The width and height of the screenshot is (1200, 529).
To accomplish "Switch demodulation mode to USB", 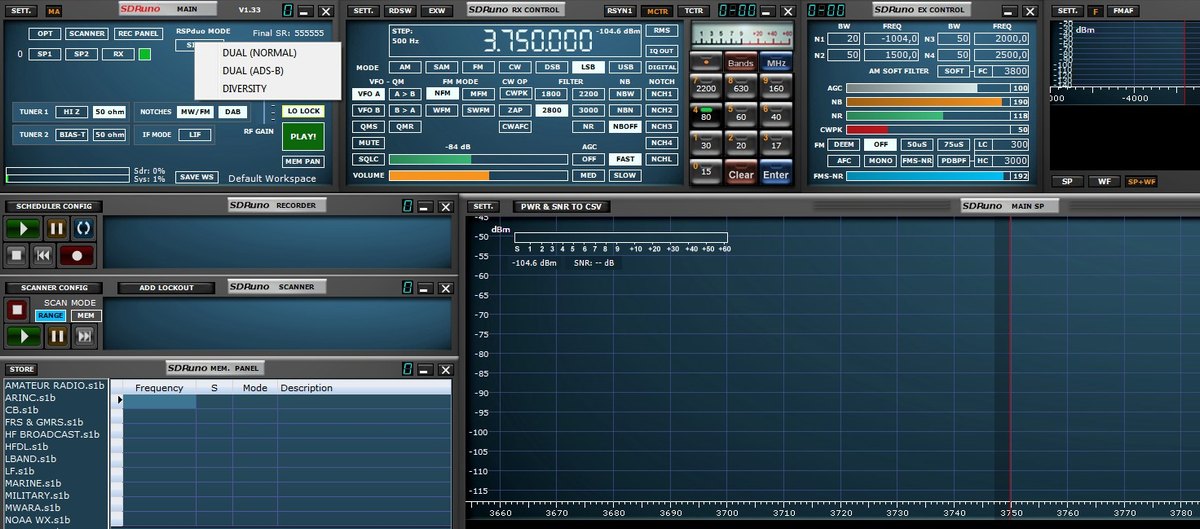I will [625, 67].
